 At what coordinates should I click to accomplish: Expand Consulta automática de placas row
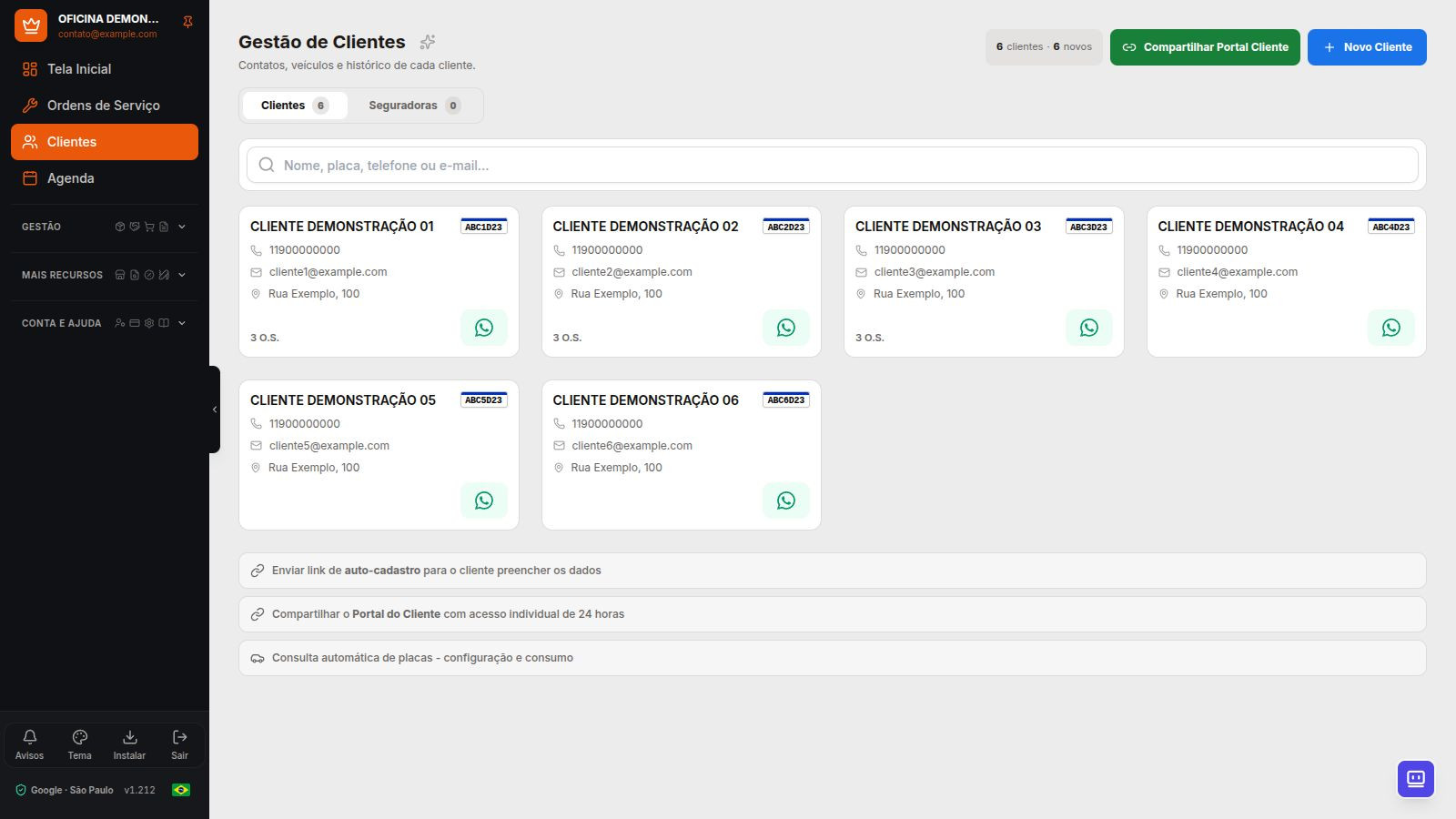[832, 658]
